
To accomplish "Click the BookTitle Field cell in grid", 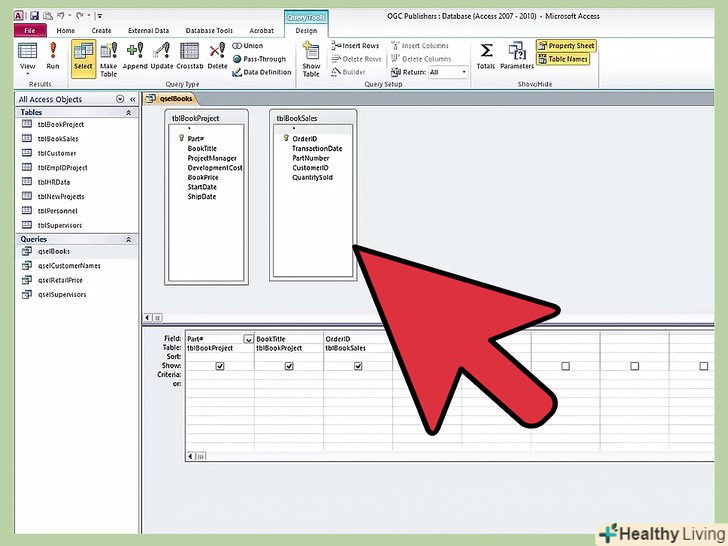I will coord(288,339).
